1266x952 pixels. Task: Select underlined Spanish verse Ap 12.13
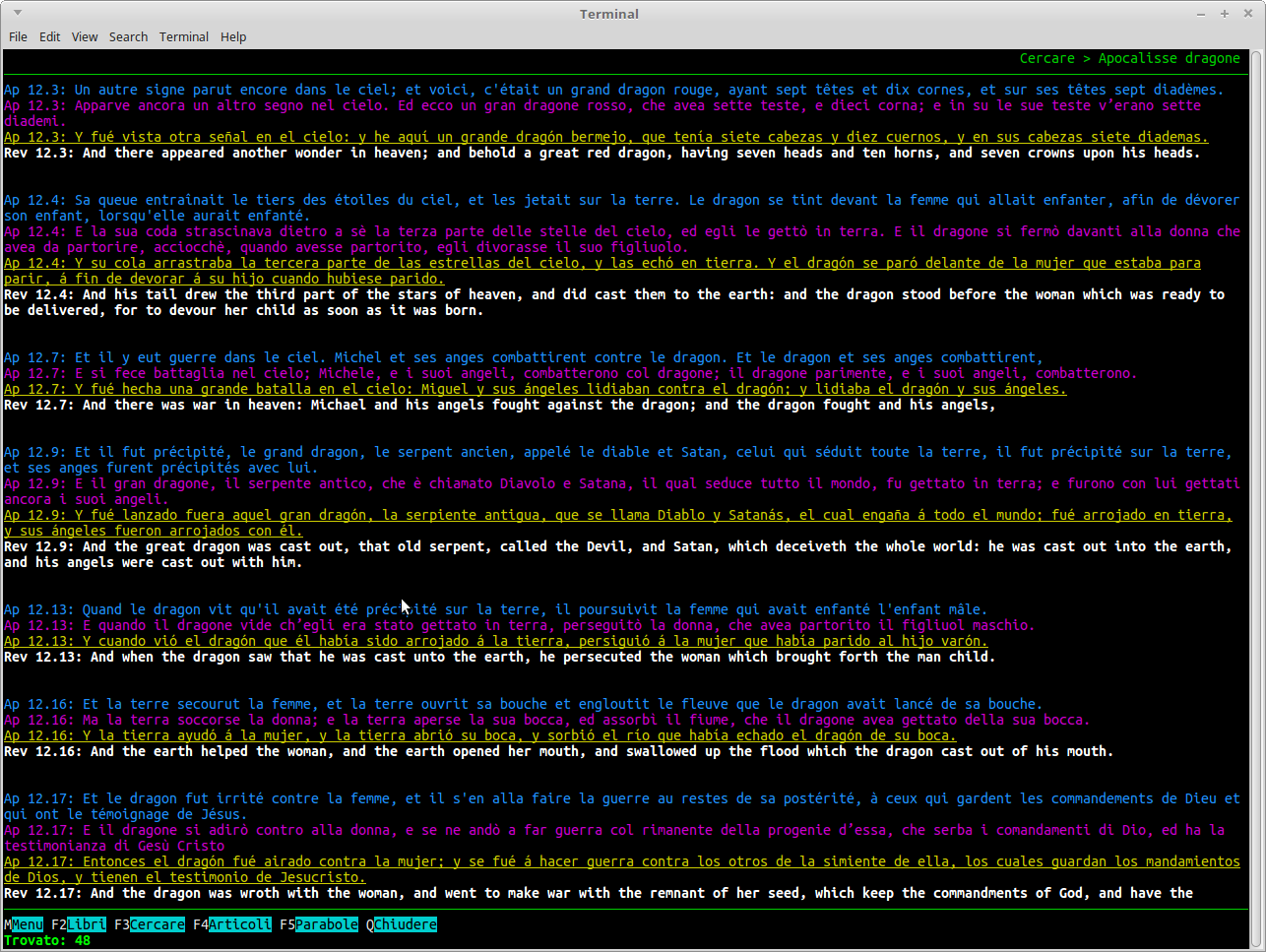click(x=496, y=641)
